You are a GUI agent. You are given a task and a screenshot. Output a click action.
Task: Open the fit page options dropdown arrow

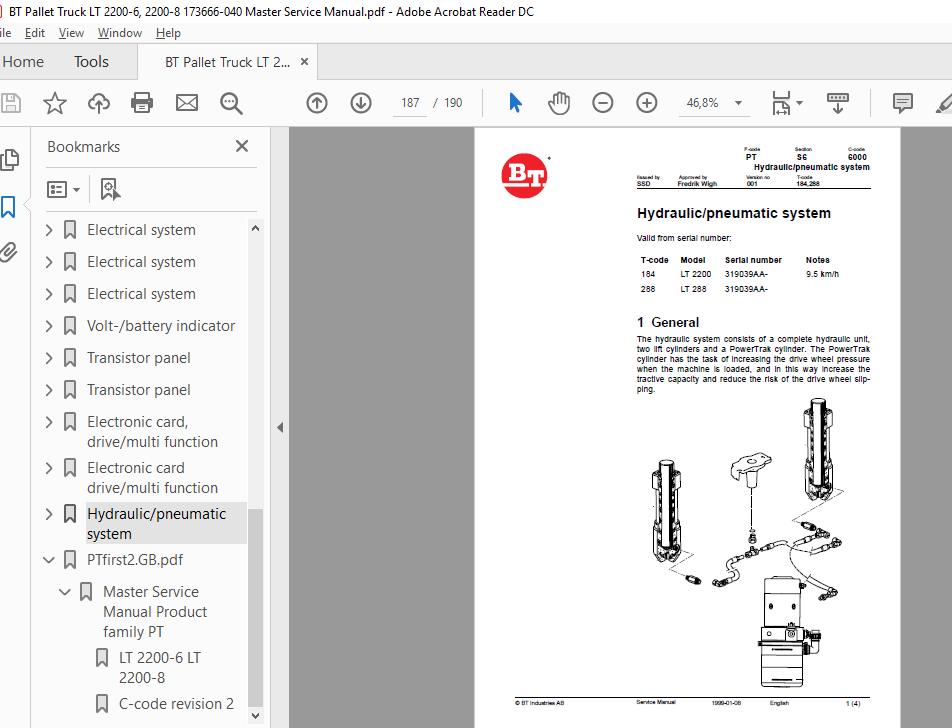[799, 103]
